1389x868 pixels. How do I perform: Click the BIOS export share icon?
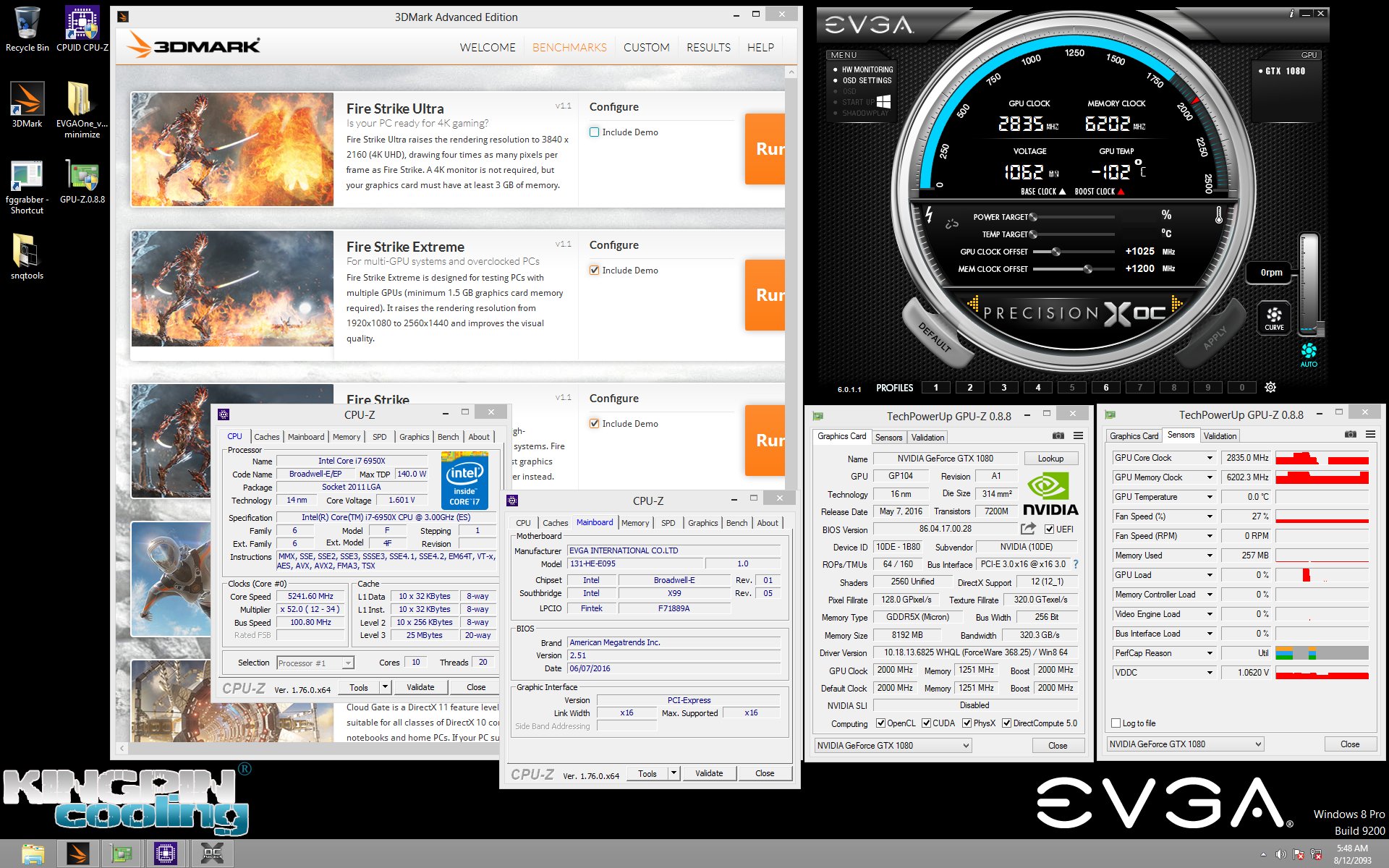(x=1027, y=529)
